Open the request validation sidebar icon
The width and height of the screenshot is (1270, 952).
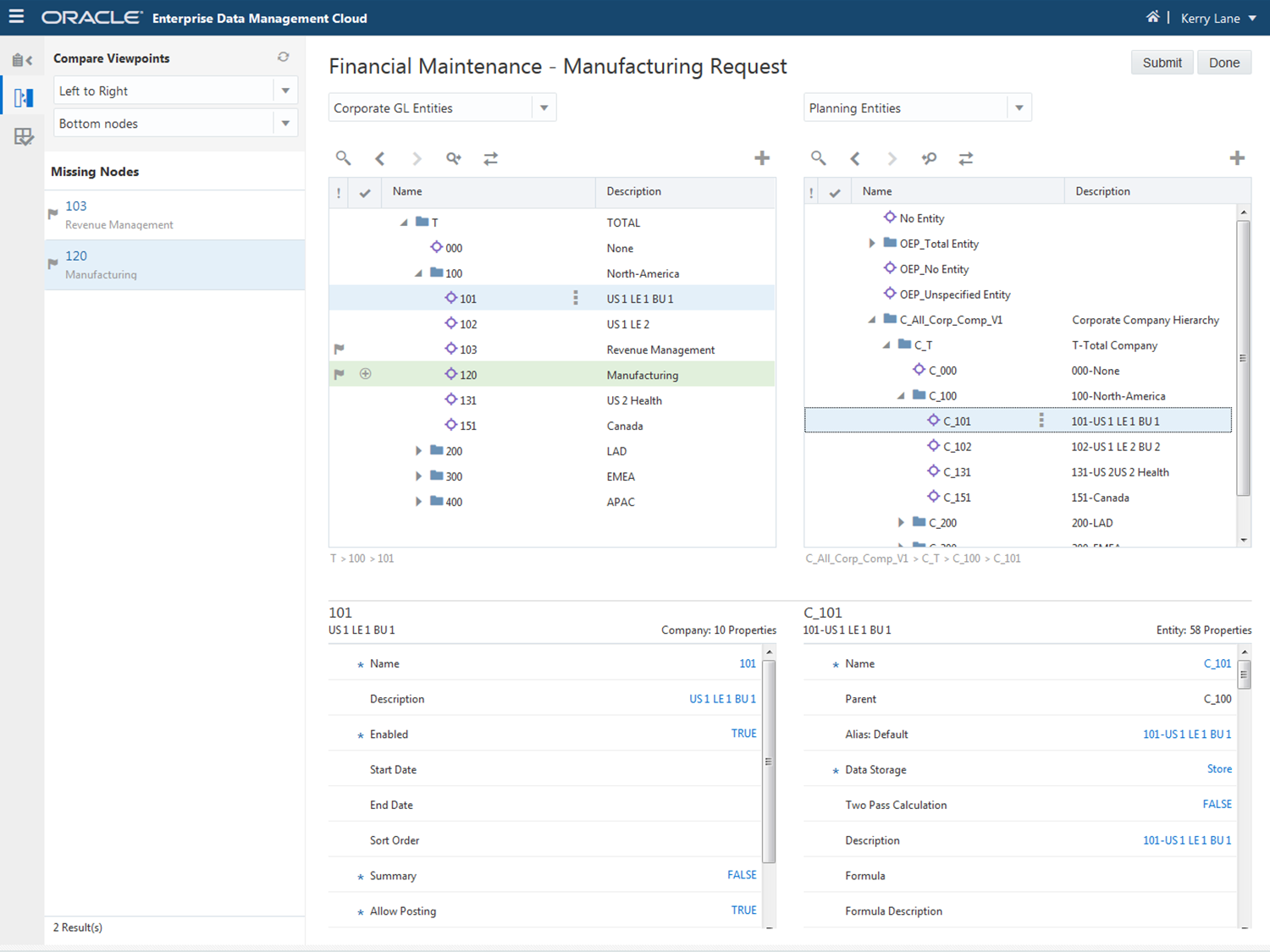(x=23, y=137)
